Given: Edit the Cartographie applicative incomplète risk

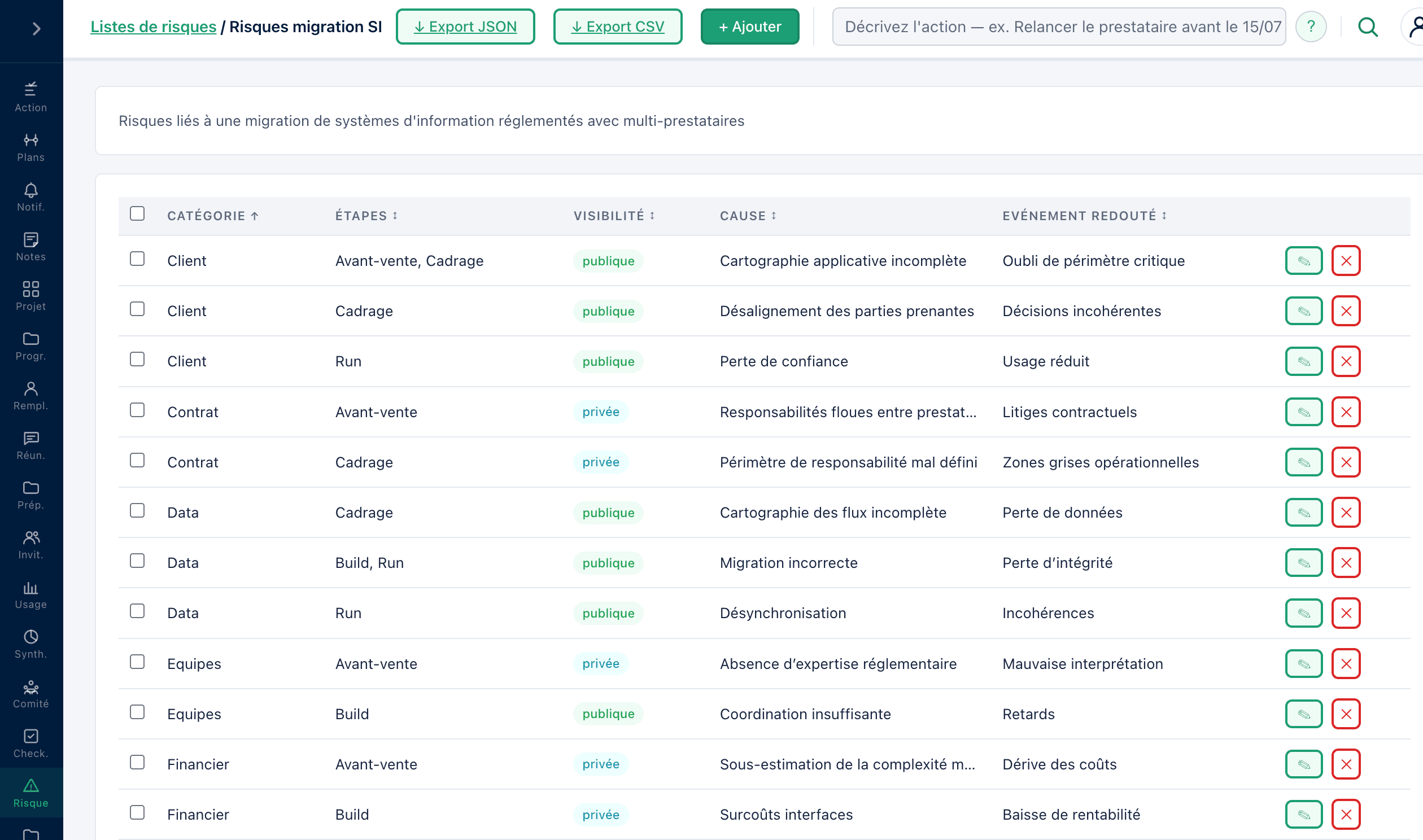Looking at the screenshot, I should [1304, 261].
